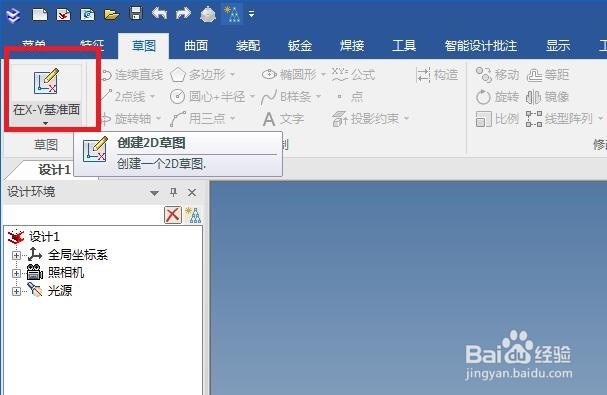Click the tree structure icon beside the red X
The image size is (607, 395).
pyautogui.click(x=193, y=215)
